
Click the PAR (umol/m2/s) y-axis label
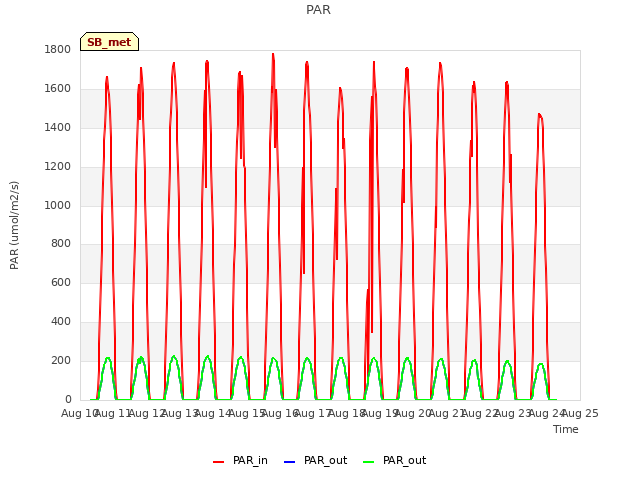[14, 225]
